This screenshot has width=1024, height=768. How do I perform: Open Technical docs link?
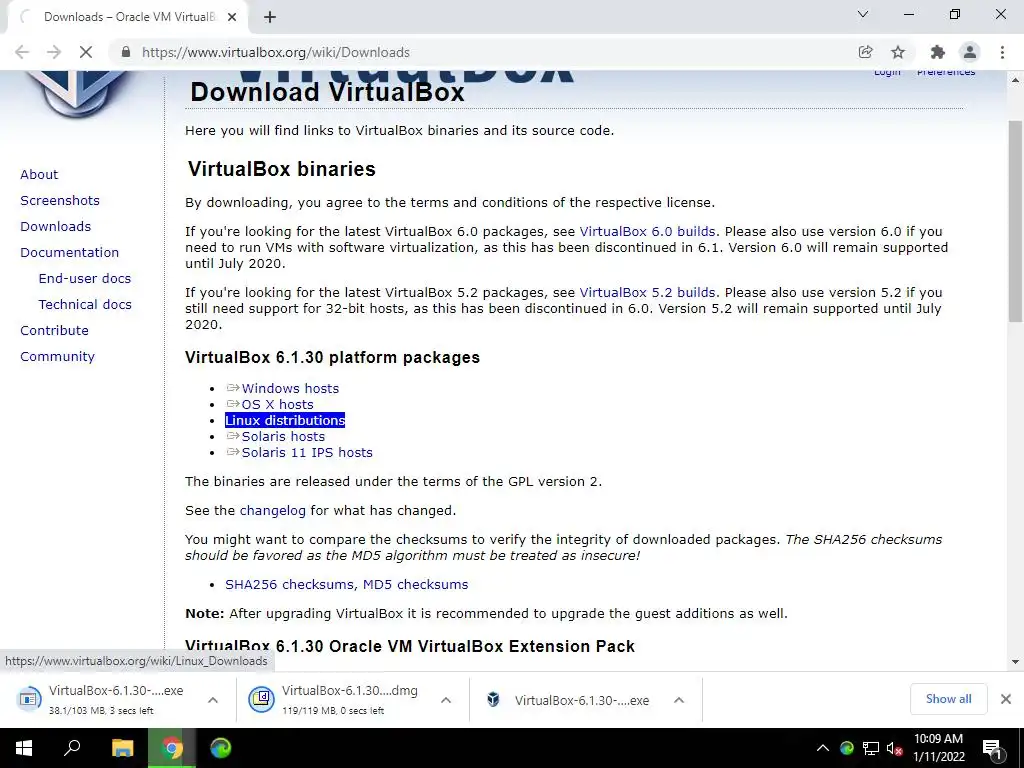click(x=85, y=305)
